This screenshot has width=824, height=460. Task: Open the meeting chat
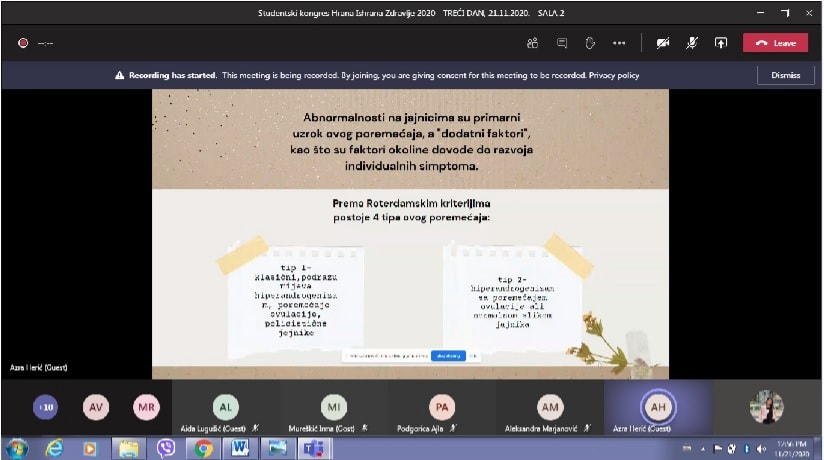tap(562, 43)
